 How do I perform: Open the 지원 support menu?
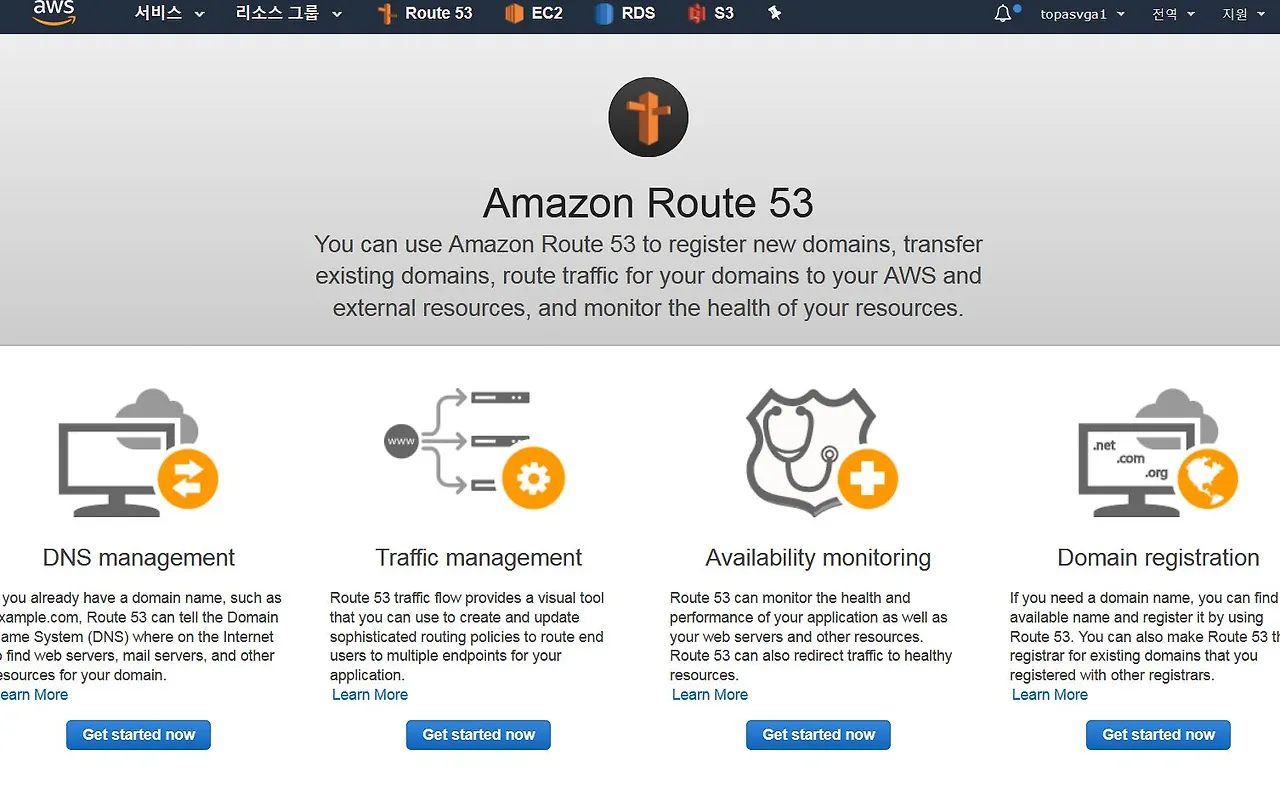coord(1243,14)
